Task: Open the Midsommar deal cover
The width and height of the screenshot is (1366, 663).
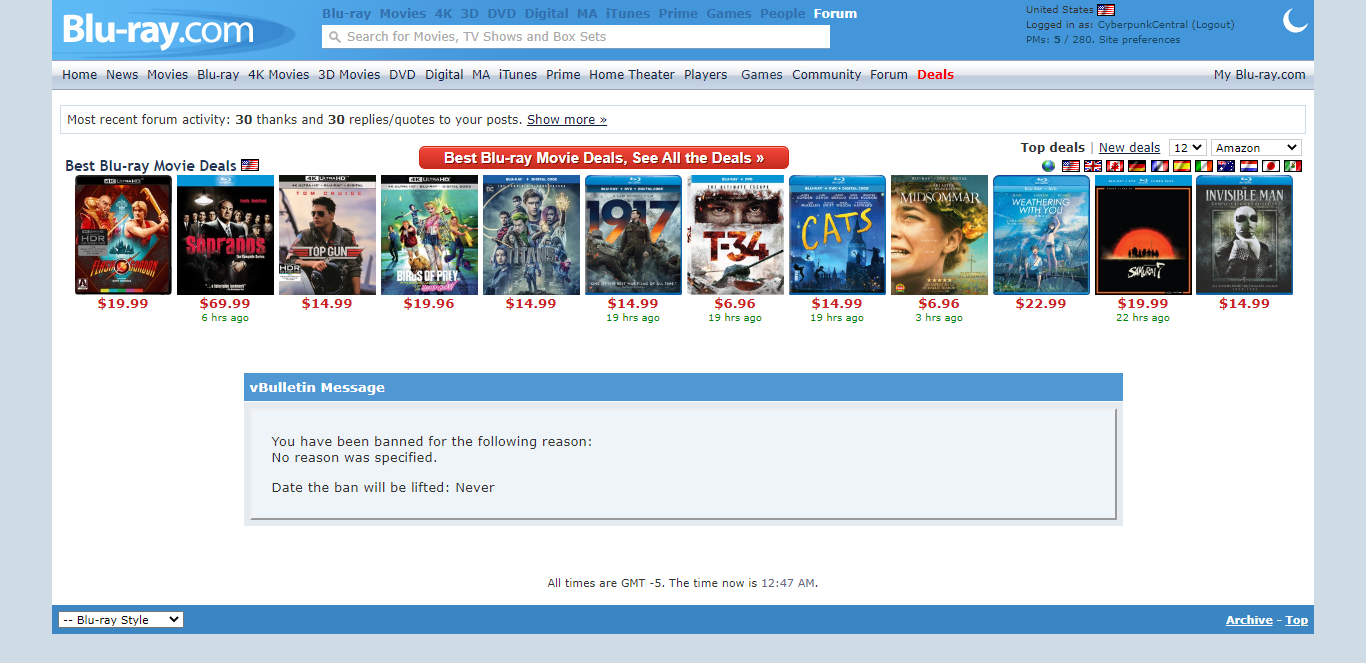Action: [x=939, y=235]
